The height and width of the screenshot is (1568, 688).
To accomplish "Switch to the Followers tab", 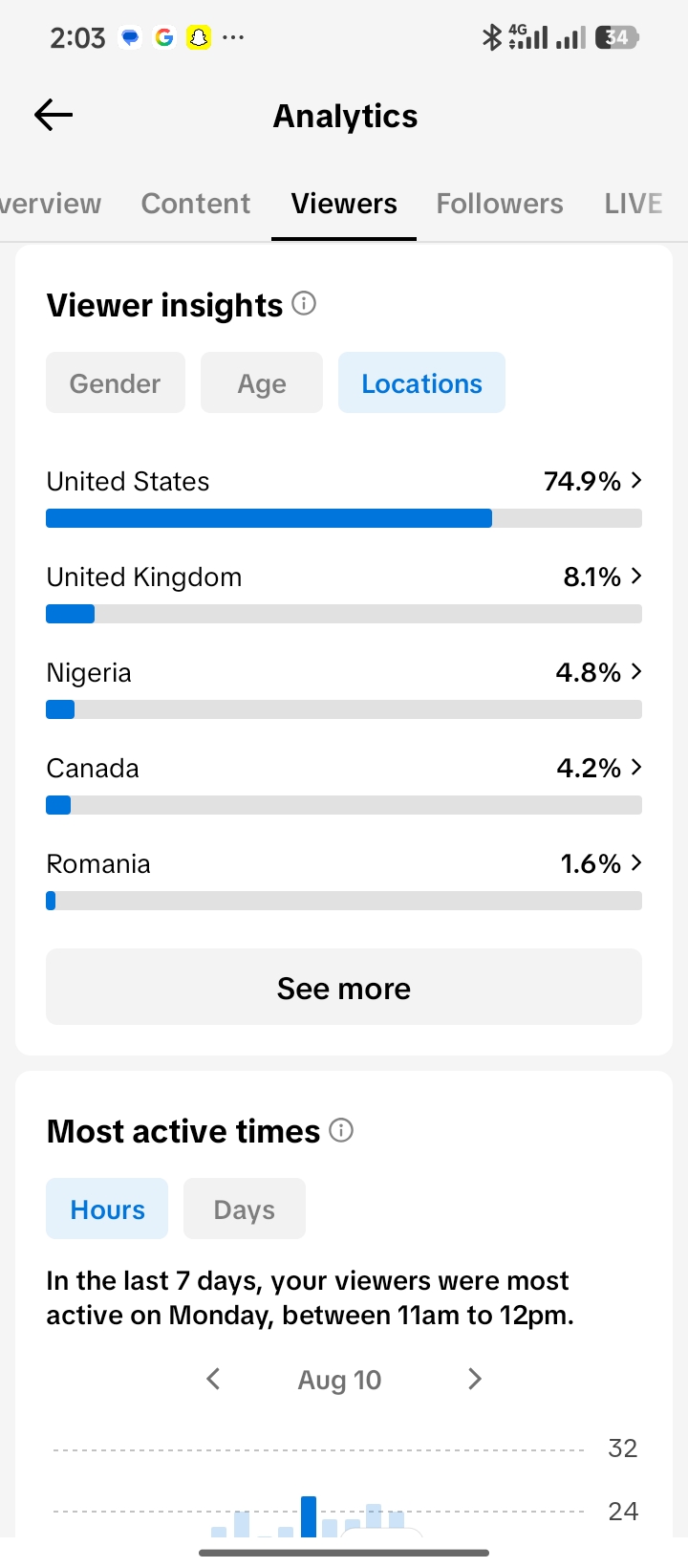I will point(500,204).
